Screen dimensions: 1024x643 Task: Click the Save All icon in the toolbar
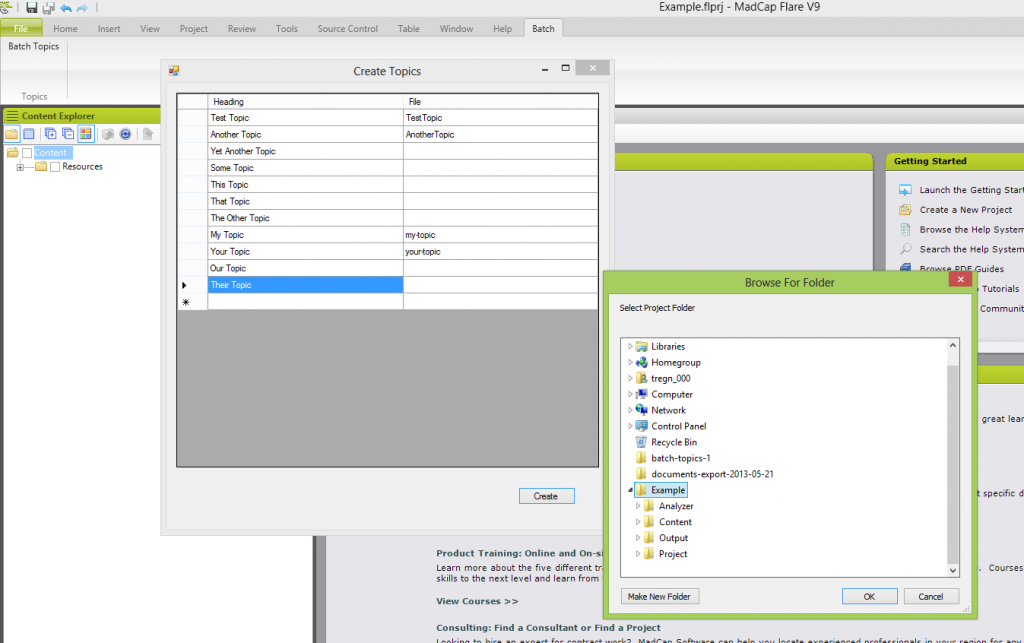point(48,8)
